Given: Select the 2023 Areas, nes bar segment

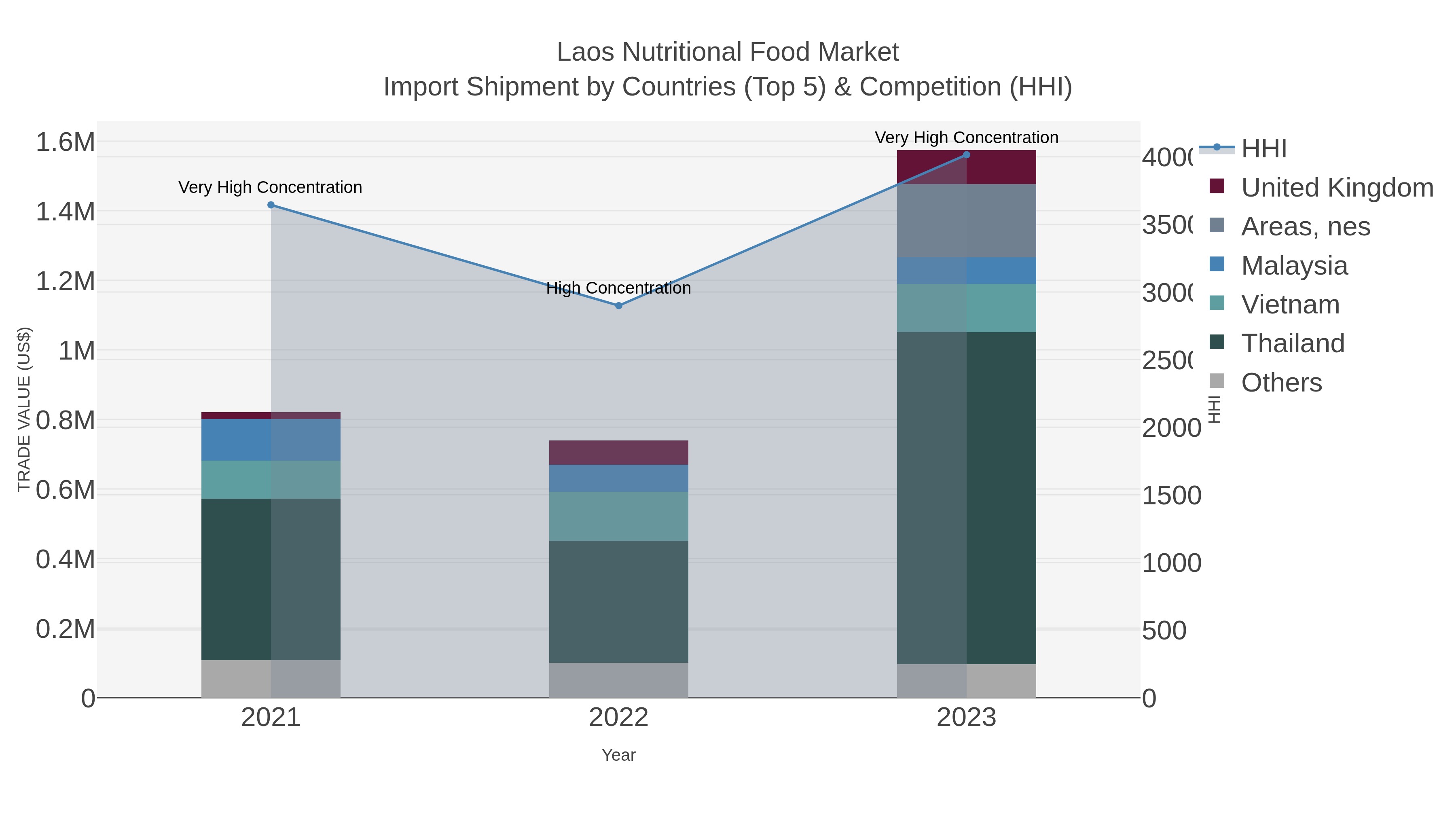Looking at the screenshot, I should click(x=967, y=221).
